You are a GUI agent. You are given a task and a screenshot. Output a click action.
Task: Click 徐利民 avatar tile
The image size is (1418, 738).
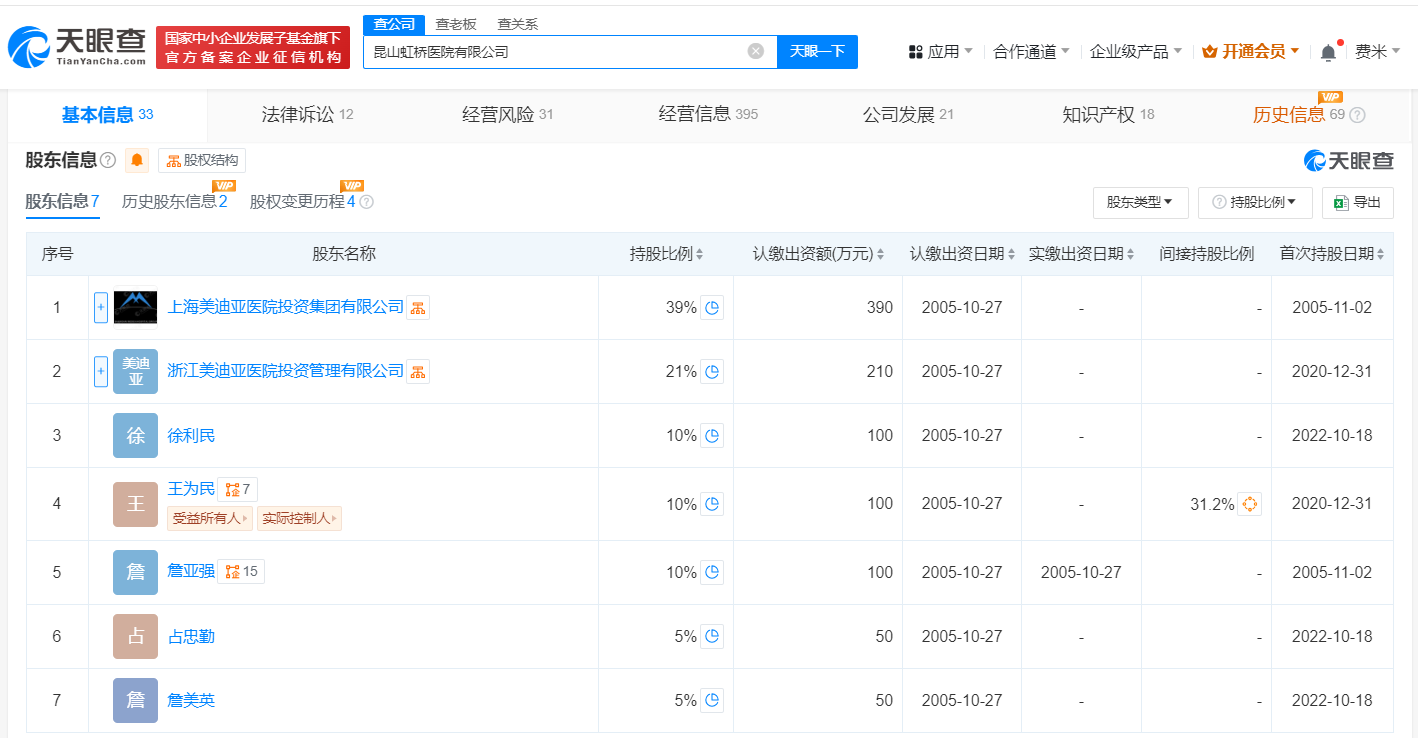(135, 436)
